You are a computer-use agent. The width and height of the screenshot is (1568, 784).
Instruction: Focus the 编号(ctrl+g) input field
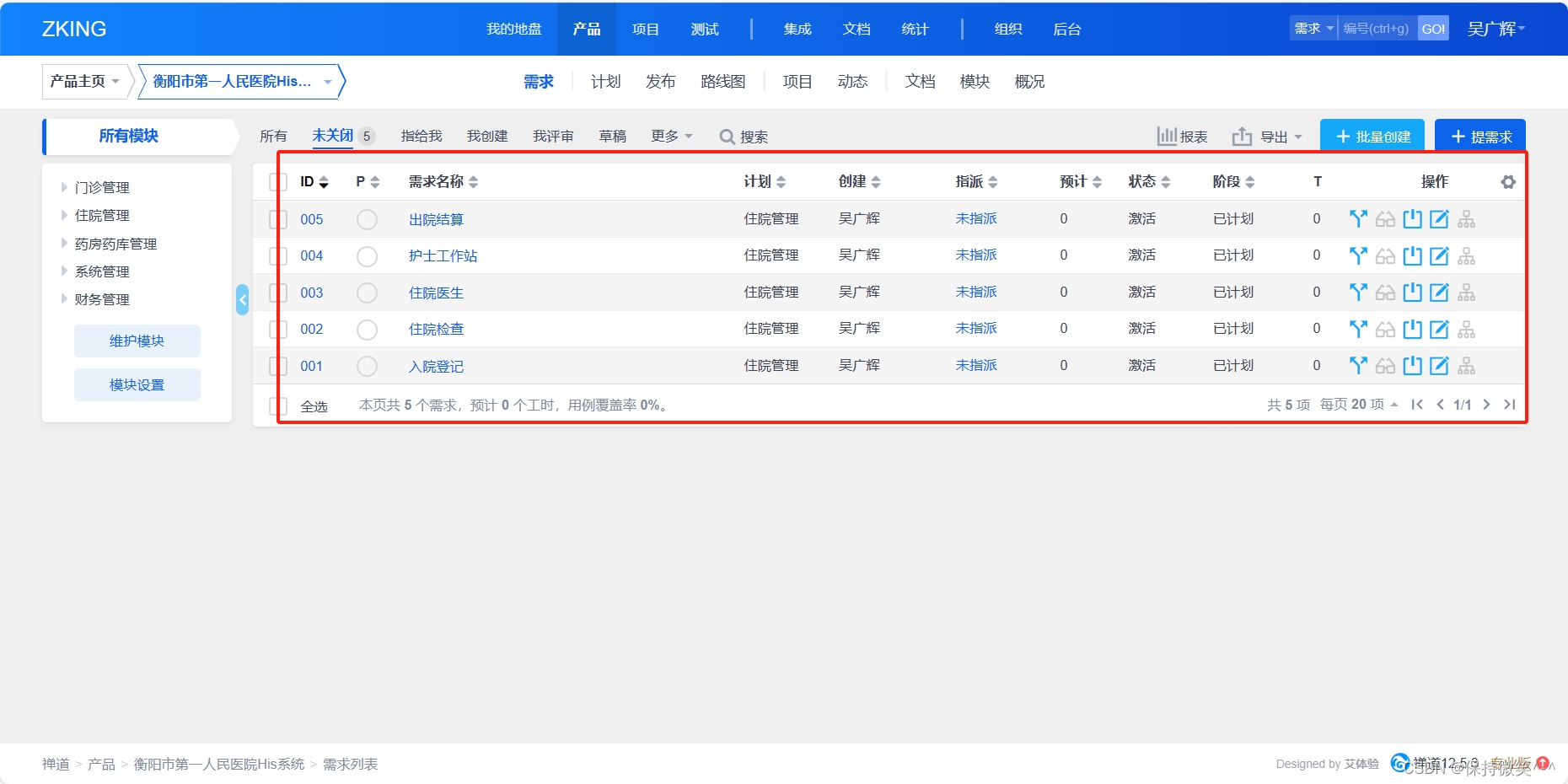(x=1377, y=28)
